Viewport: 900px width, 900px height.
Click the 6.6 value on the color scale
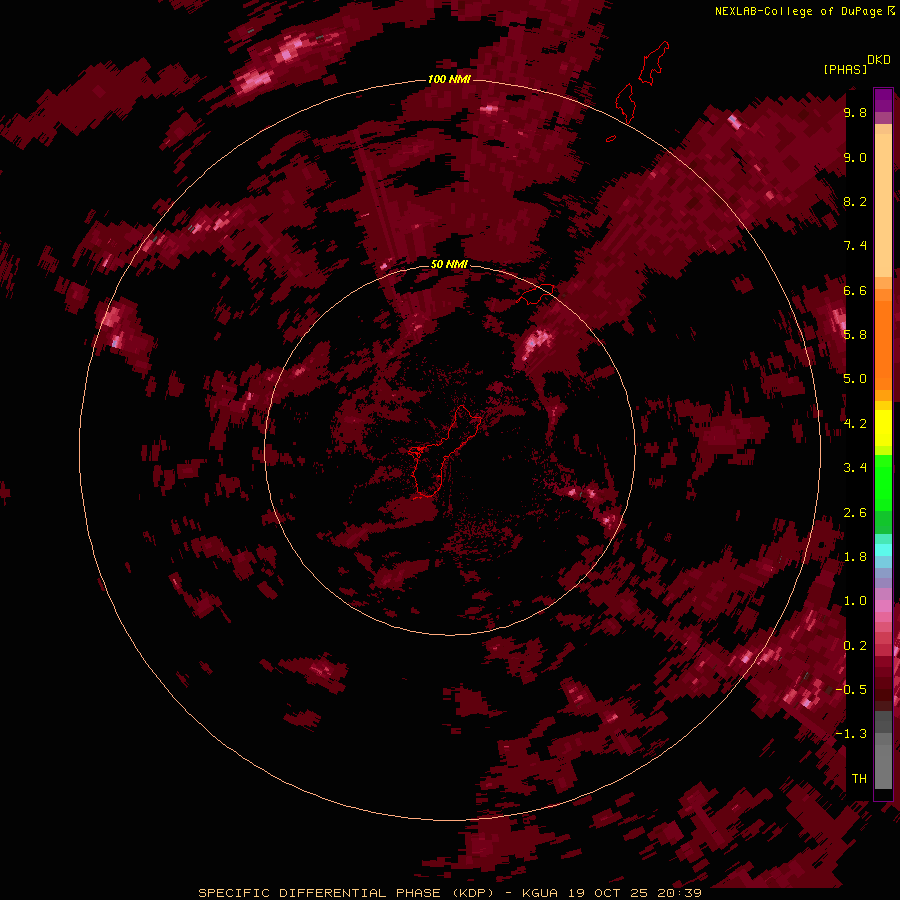(855, 290)
